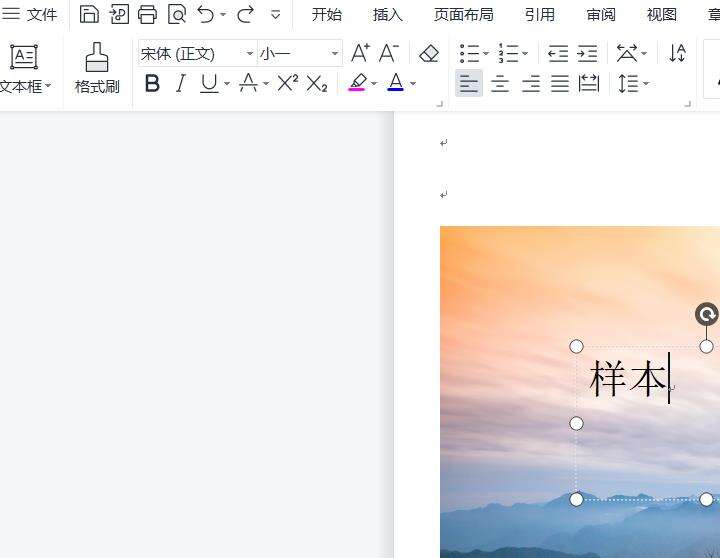Apply bulleted list
720x558 pixels.
(x=469, y=54)
